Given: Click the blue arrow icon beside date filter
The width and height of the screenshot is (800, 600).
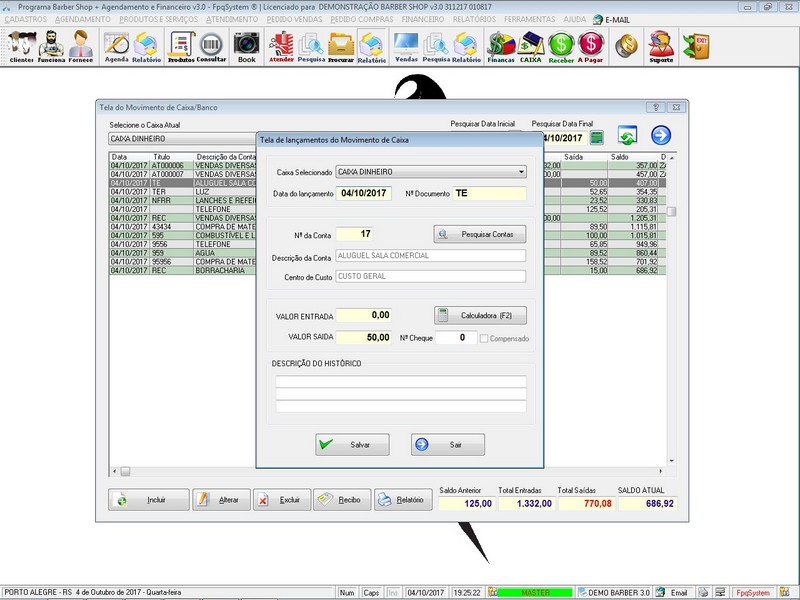Looking at the screenshot, I should [x=661, y=136].
